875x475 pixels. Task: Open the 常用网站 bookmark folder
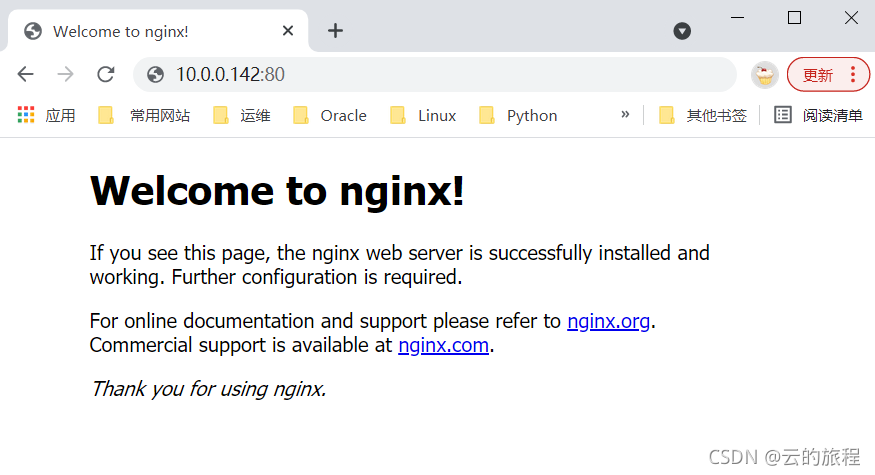[x=144, y=116]
